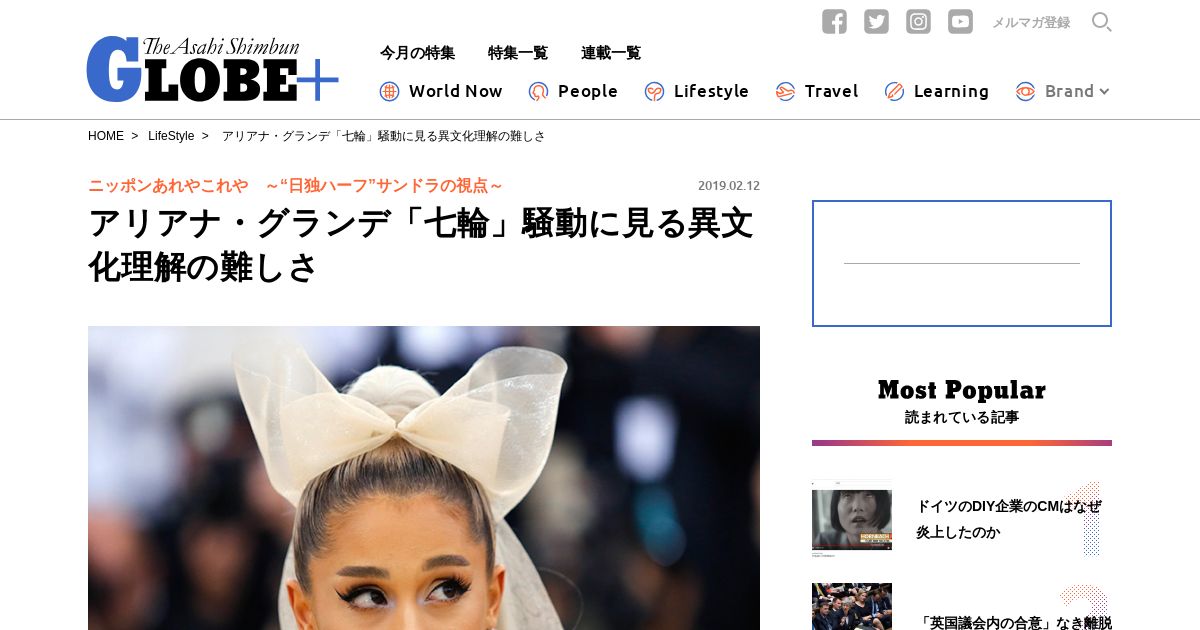
Task: Click the Learning category icon
Action: click(x=894, y=91)
